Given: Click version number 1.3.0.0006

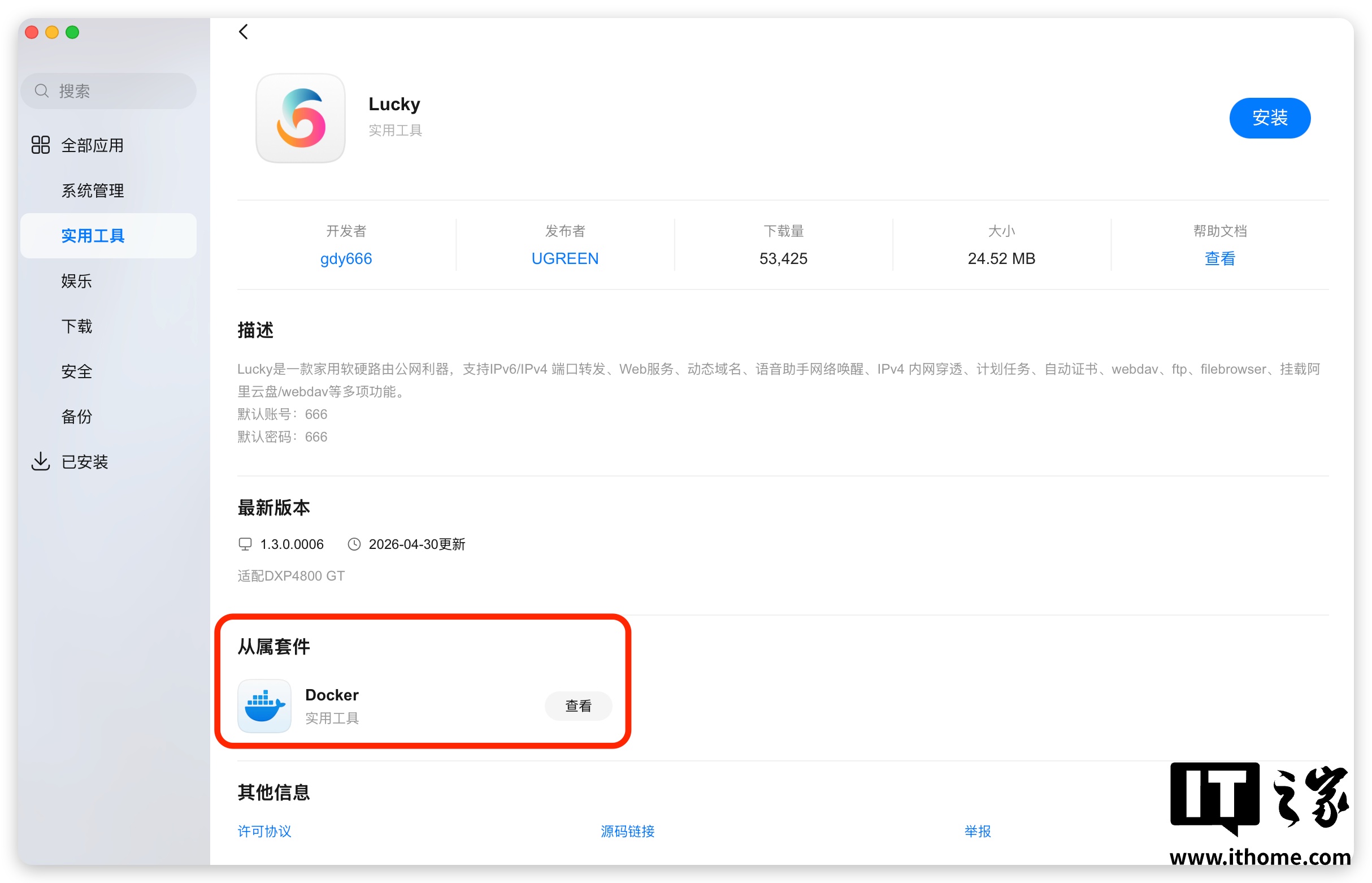Looking at the screenshot, I should click(292, 544).
